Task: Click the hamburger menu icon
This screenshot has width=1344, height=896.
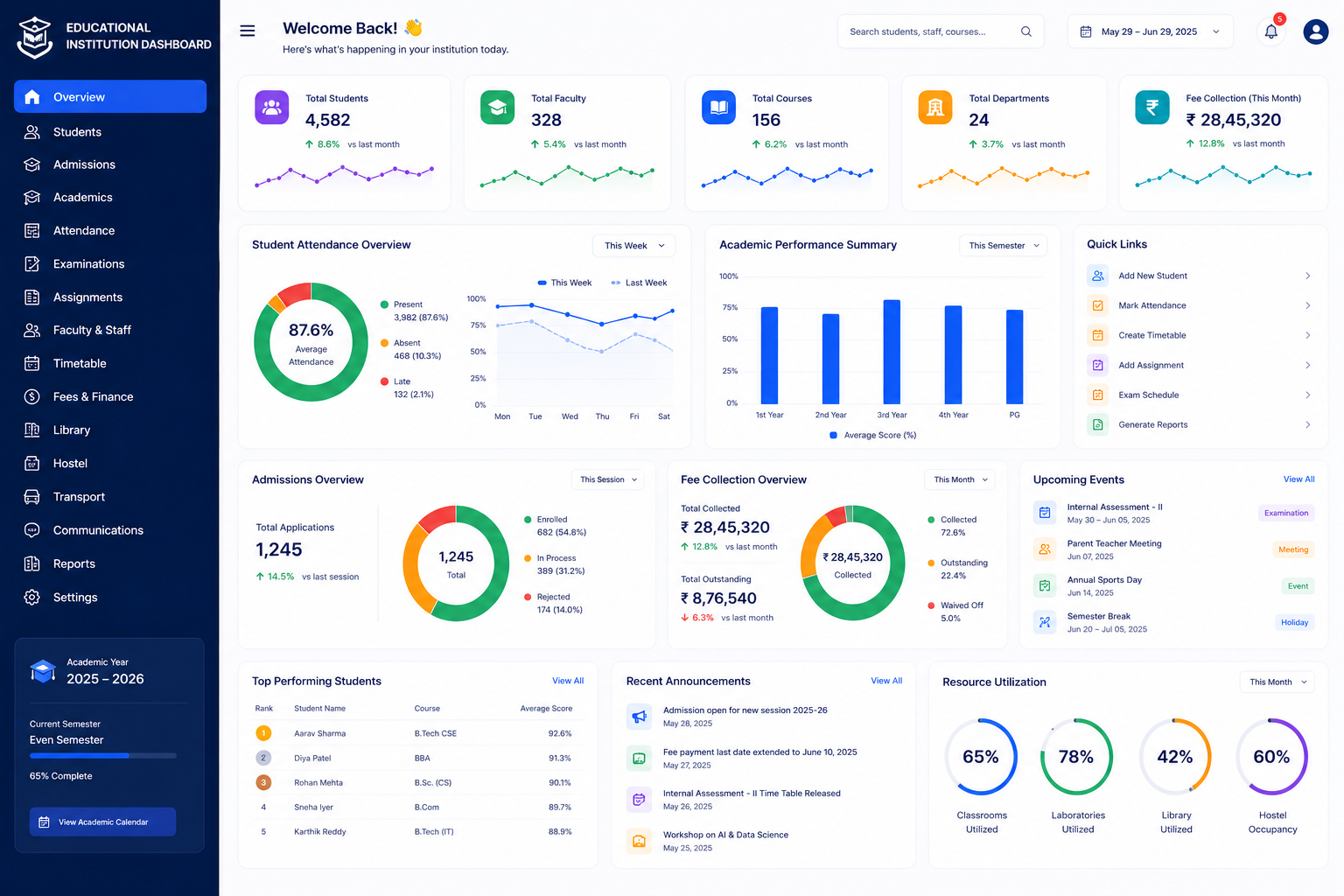Action: click(248, 31)
